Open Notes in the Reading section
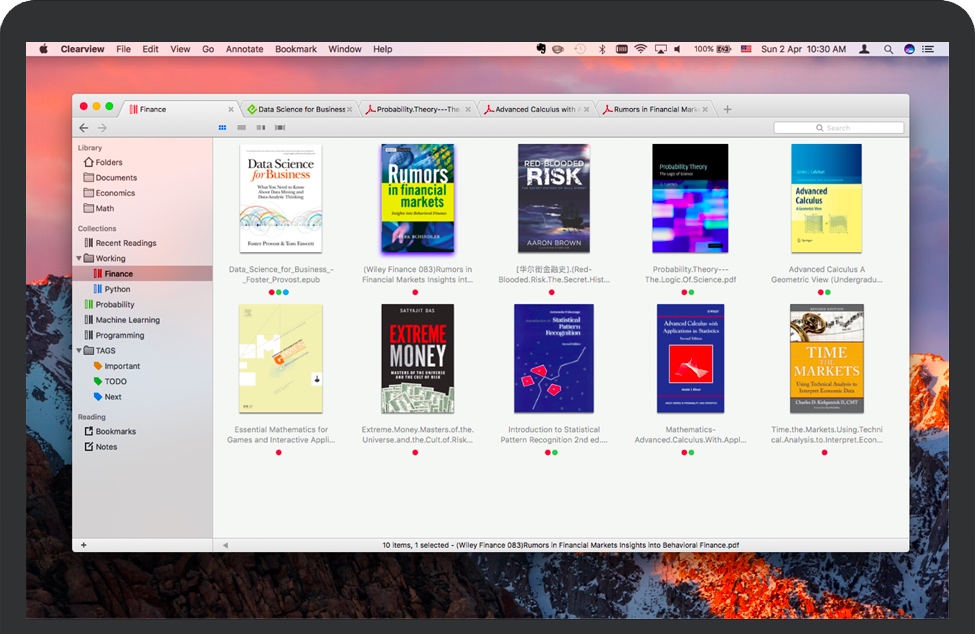 coord(106,447)
